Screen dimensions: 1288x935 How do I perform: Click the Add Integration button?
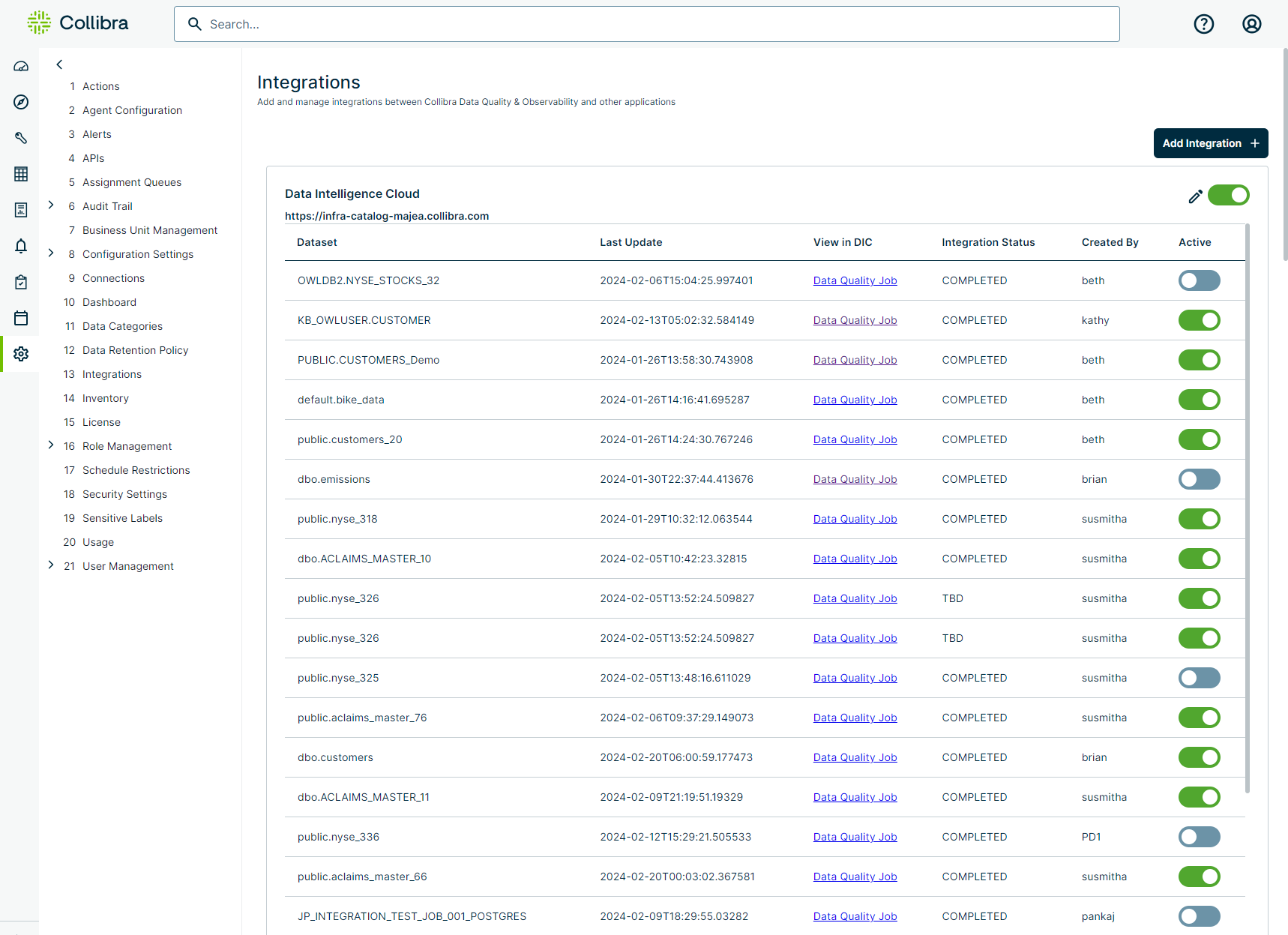pos(1210,143)
